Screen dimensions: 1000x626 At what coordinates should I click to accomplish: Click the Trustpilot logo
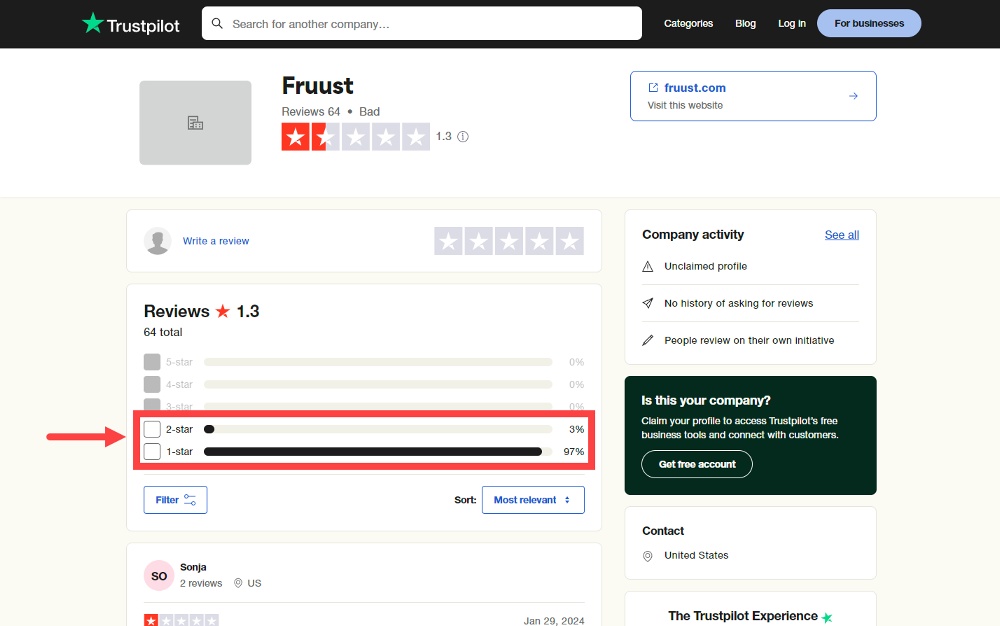131,24
